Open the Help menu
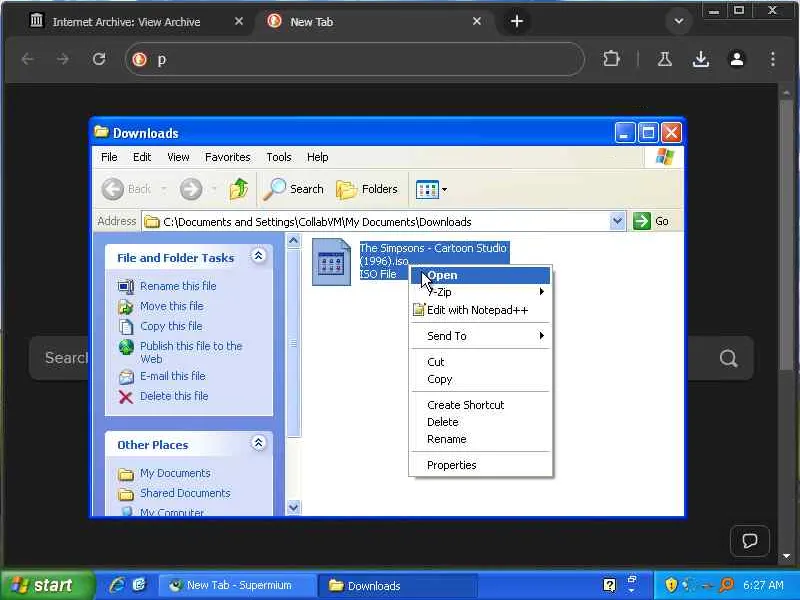 [x=317, y=157]
